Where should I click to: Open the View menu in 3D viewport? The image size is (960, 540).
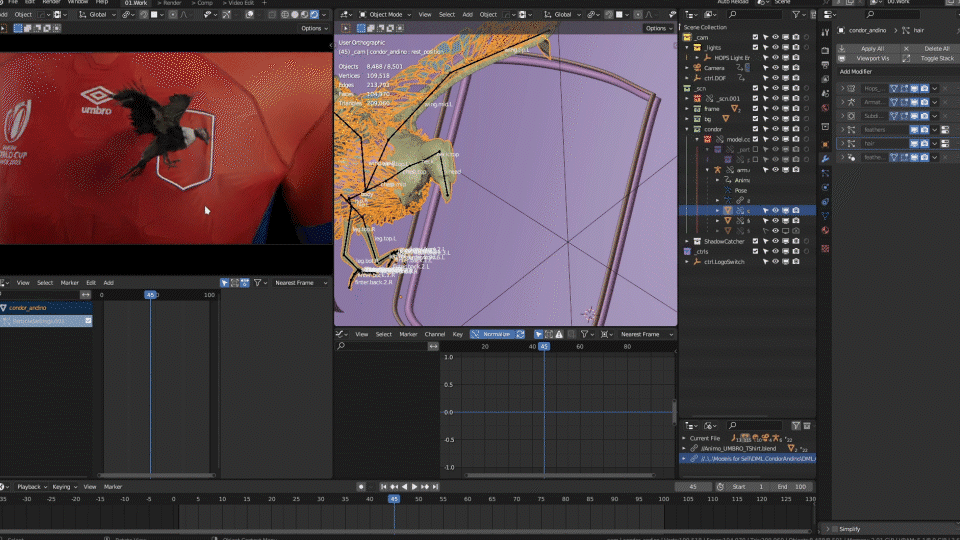click(424, 14)
